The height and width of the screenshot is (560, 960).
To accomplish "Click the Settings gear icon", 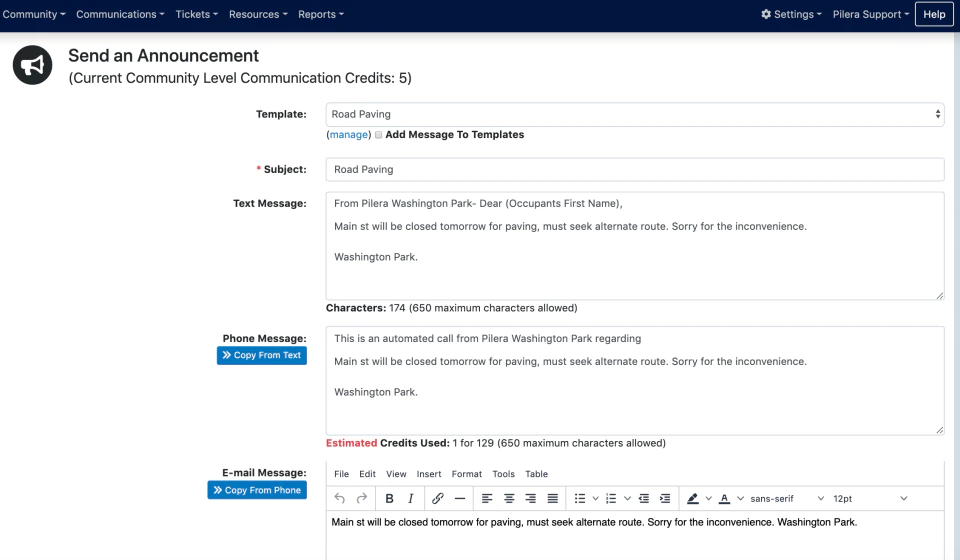I will click(766, 14).
